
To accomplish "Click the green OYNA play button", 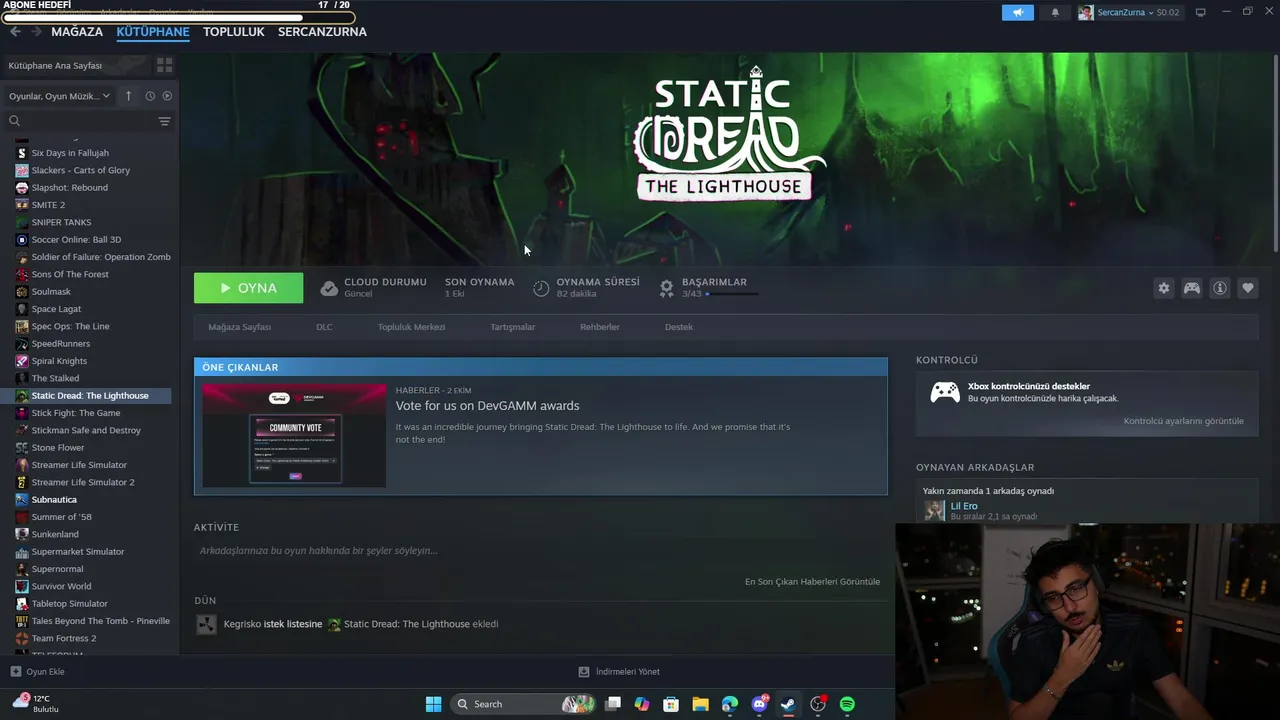I will [x=248, y=288].
